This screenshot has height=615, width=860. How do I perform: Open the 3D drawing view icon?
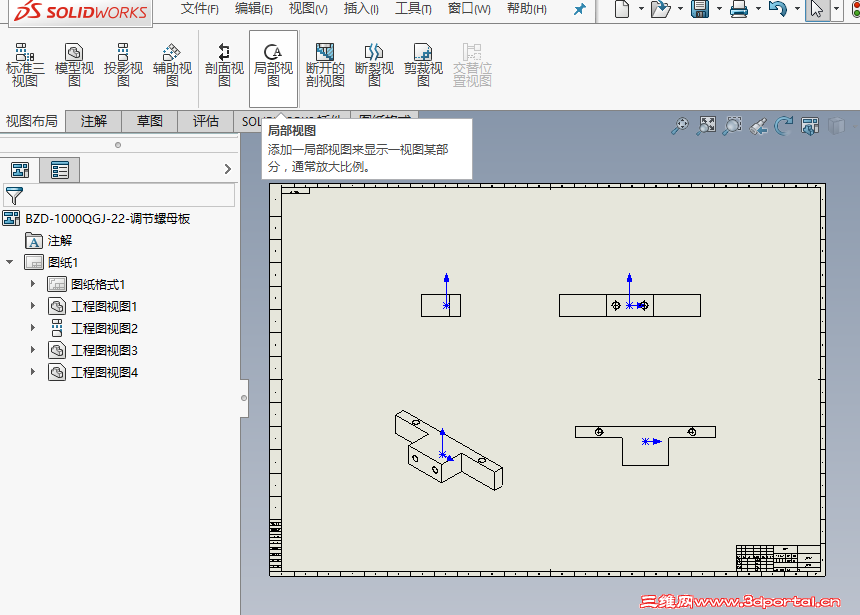coord(810,126)
